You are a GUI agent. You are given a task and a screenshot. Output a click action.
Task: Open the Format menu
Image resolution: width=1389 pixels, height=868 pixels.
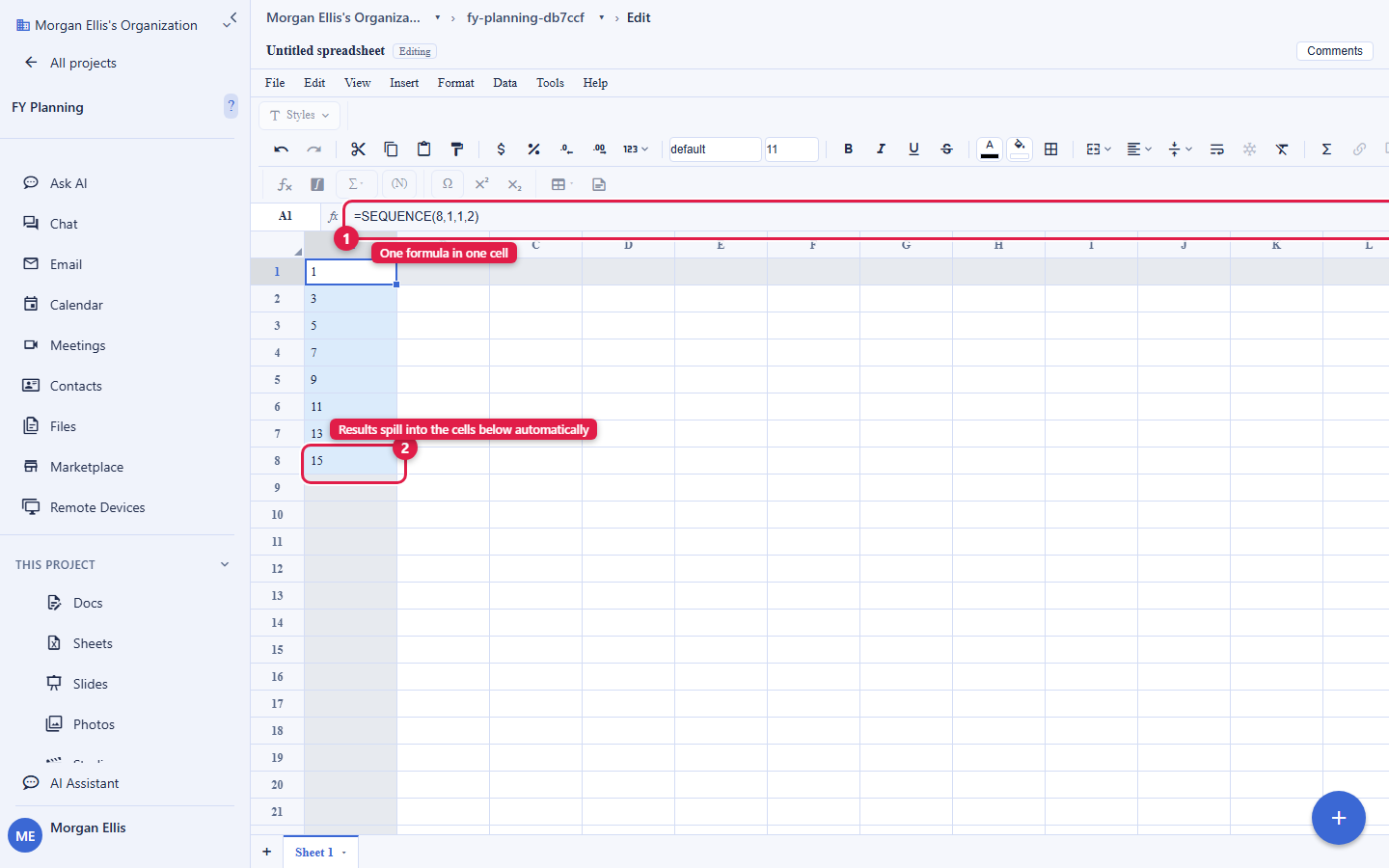pyautogui.click(x=456, y=83)
